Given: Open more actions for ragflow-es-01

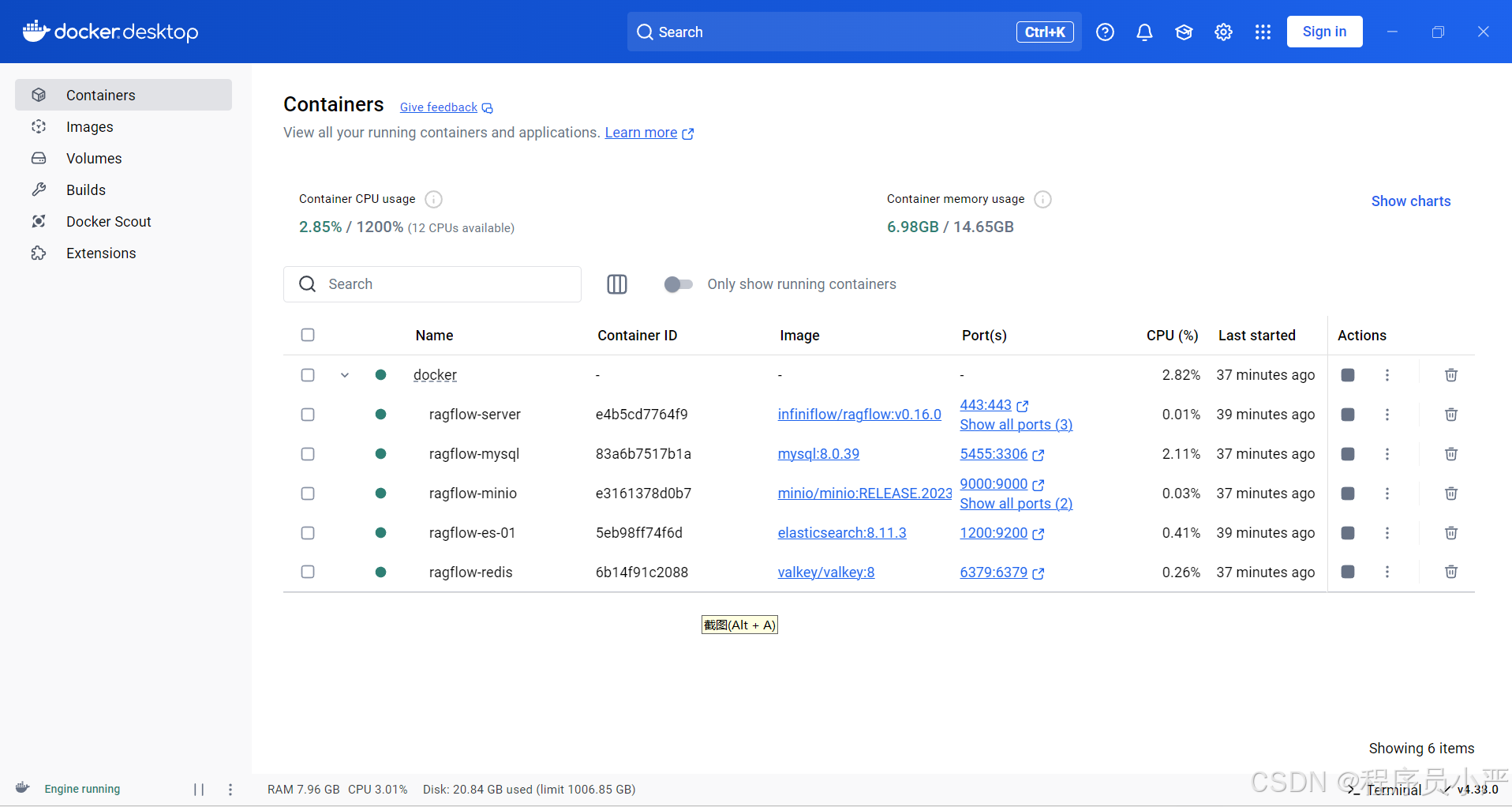Looking at the screenshot, I should pos(1387,533).
